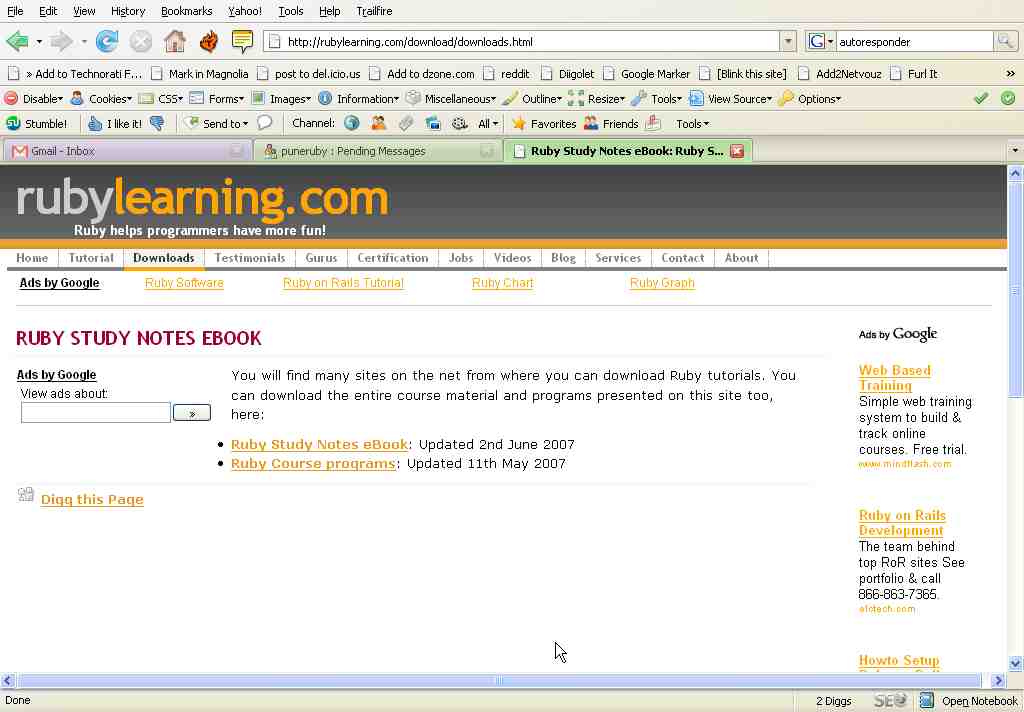Click the notebook icon in status bar
Viewport: 1024px width, 712px height.
pos(926,701)
